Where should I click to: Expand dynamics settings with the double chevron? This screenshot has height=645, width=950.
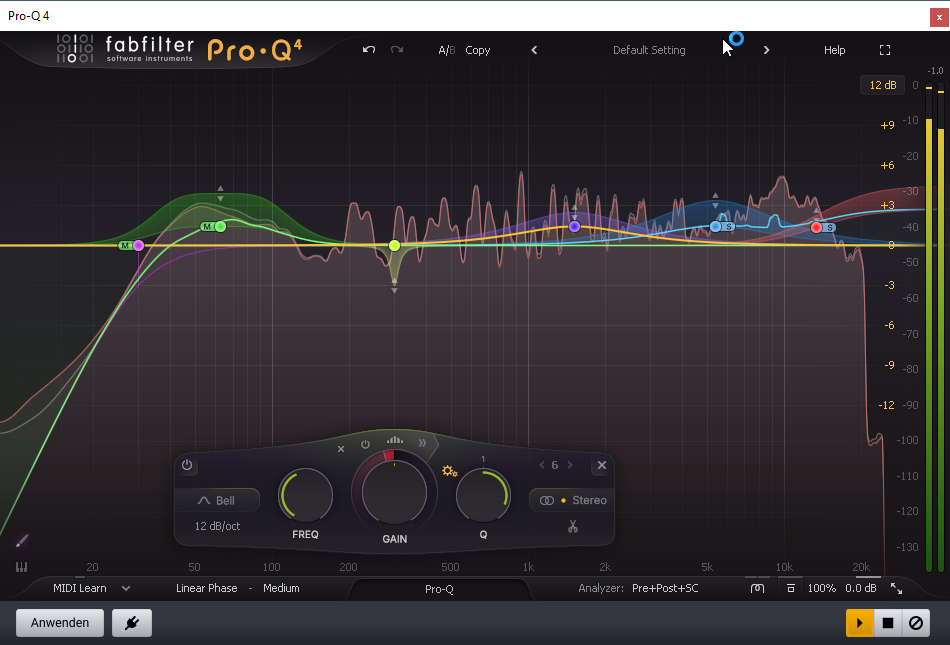(422, 443)
